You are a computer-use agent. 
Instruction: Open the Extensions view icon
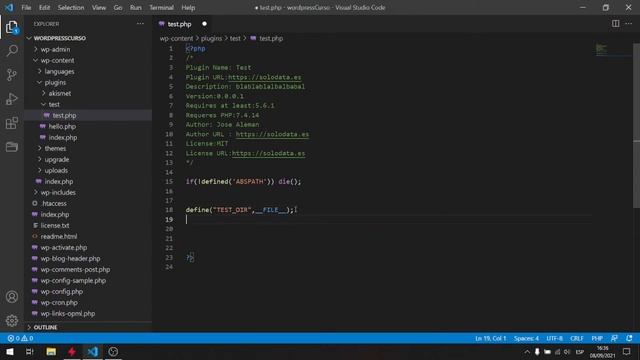(x=12, y=123)
